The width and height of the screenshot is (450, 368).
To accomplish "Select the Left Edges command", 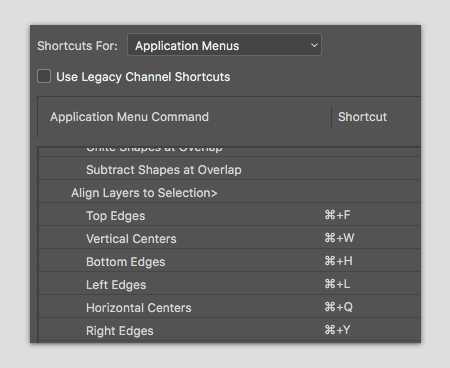I will coord(116,285).
